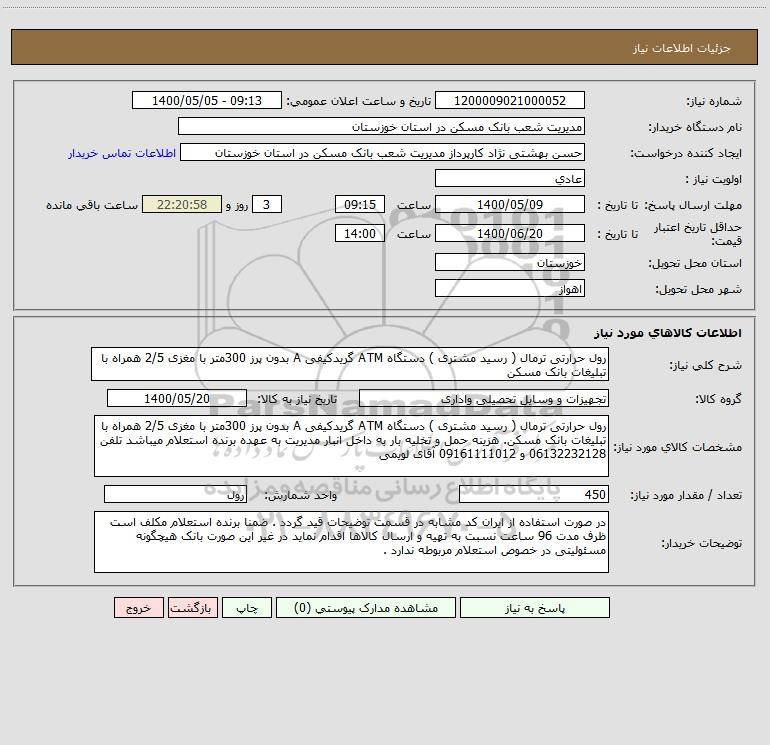The width and height of the screenshot is (770, 745).
Task: Click the announcement date field 1400/05/05 - 09:13
Action: pos(207,100)
